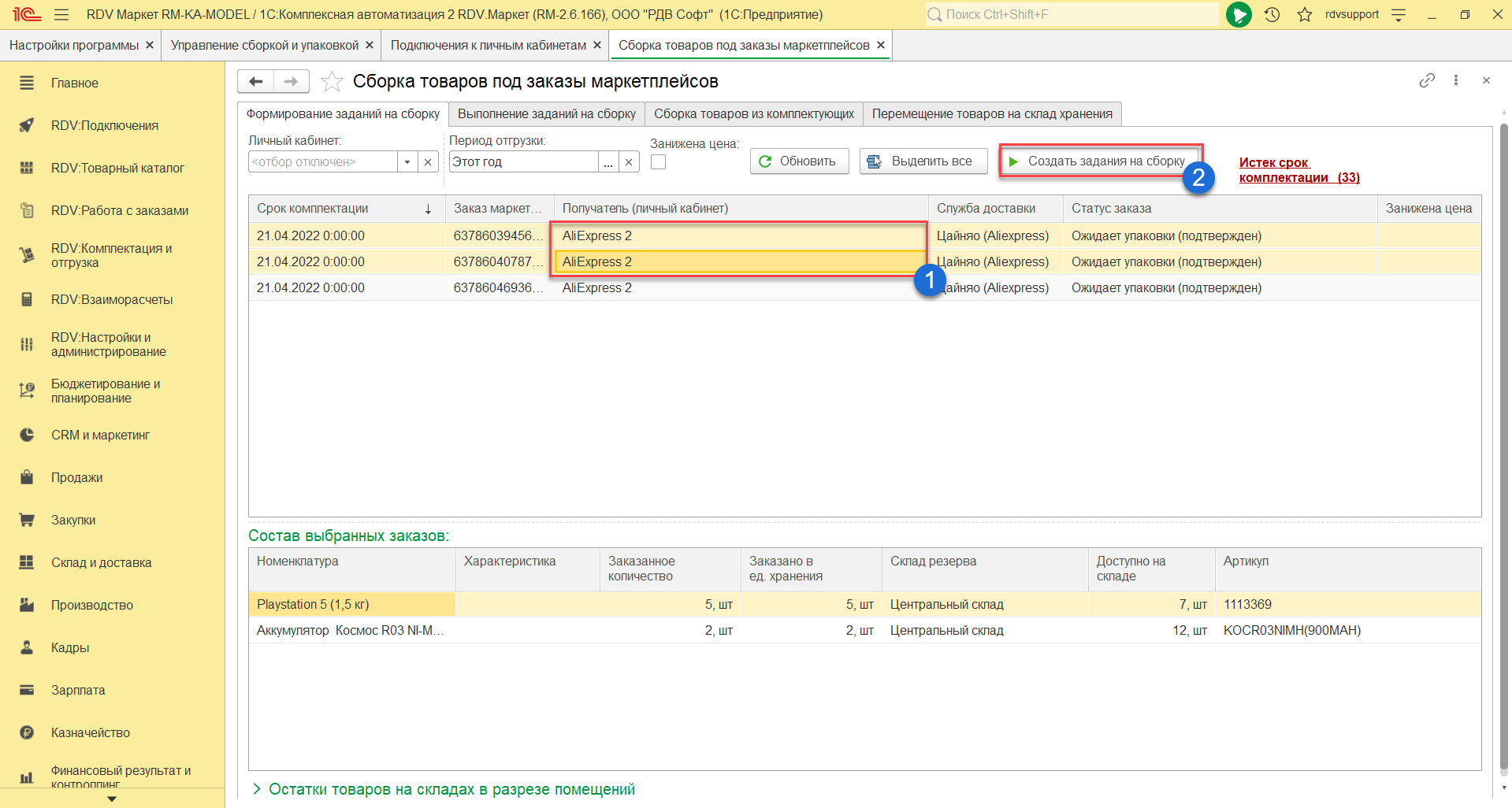Open the history clock icon in title bar

click(1272, 14)
